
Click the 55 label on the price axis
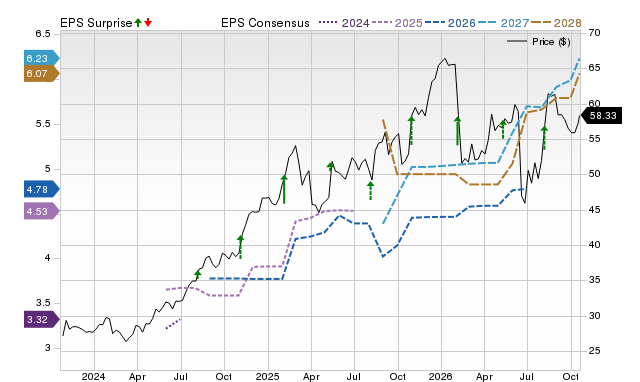click(594, 139)
